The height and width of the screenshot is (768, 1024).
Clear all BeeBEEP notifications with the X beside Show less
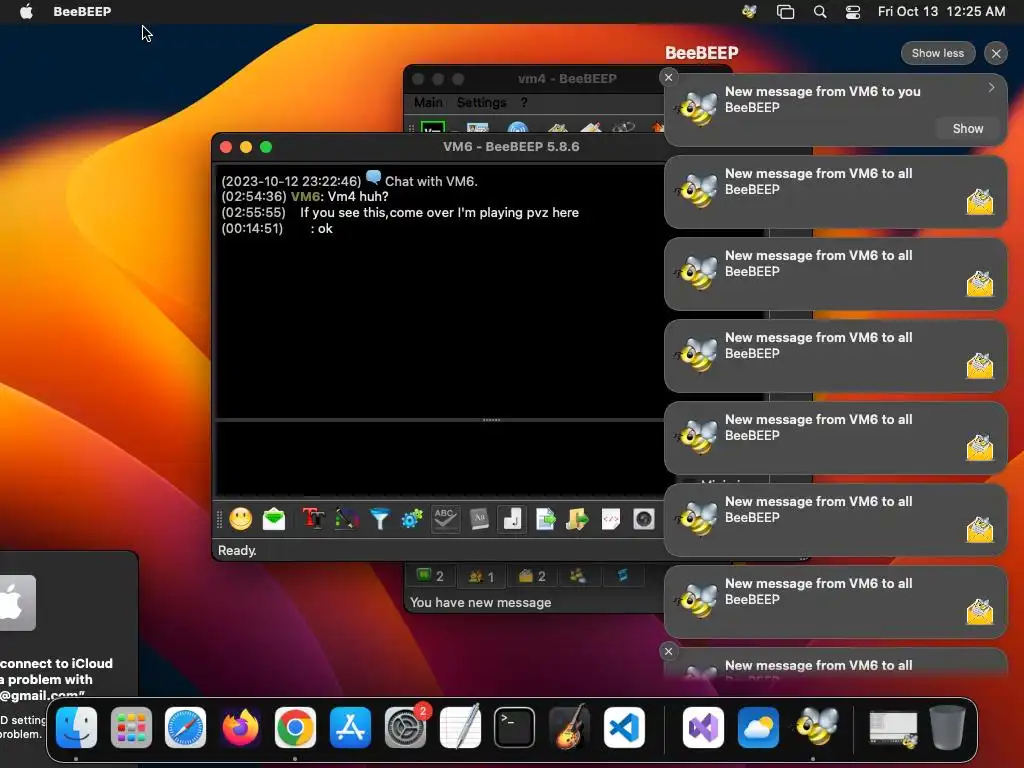996,54
